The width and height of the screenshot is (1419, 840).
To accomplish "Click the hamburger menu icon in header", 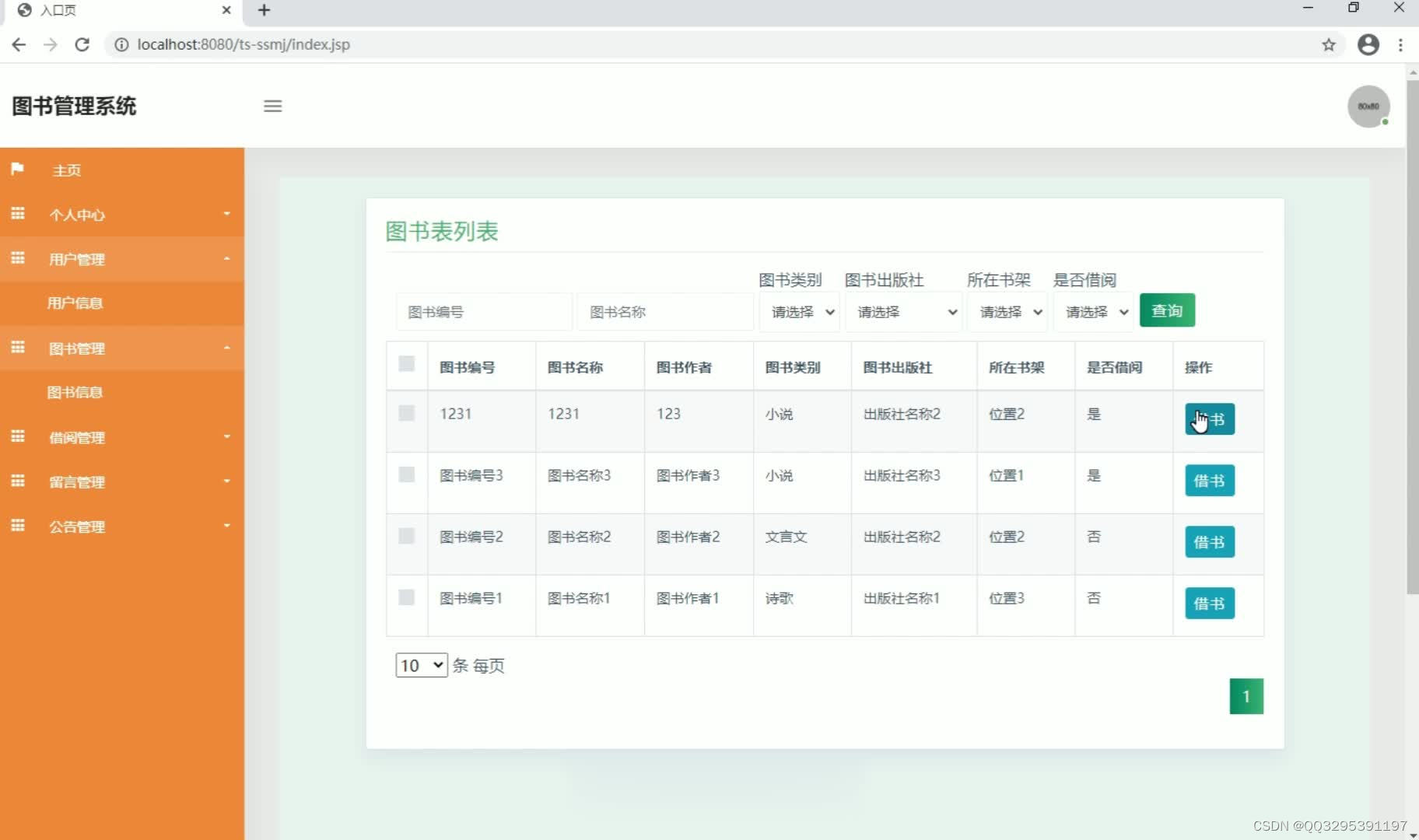I will [272, 106].
